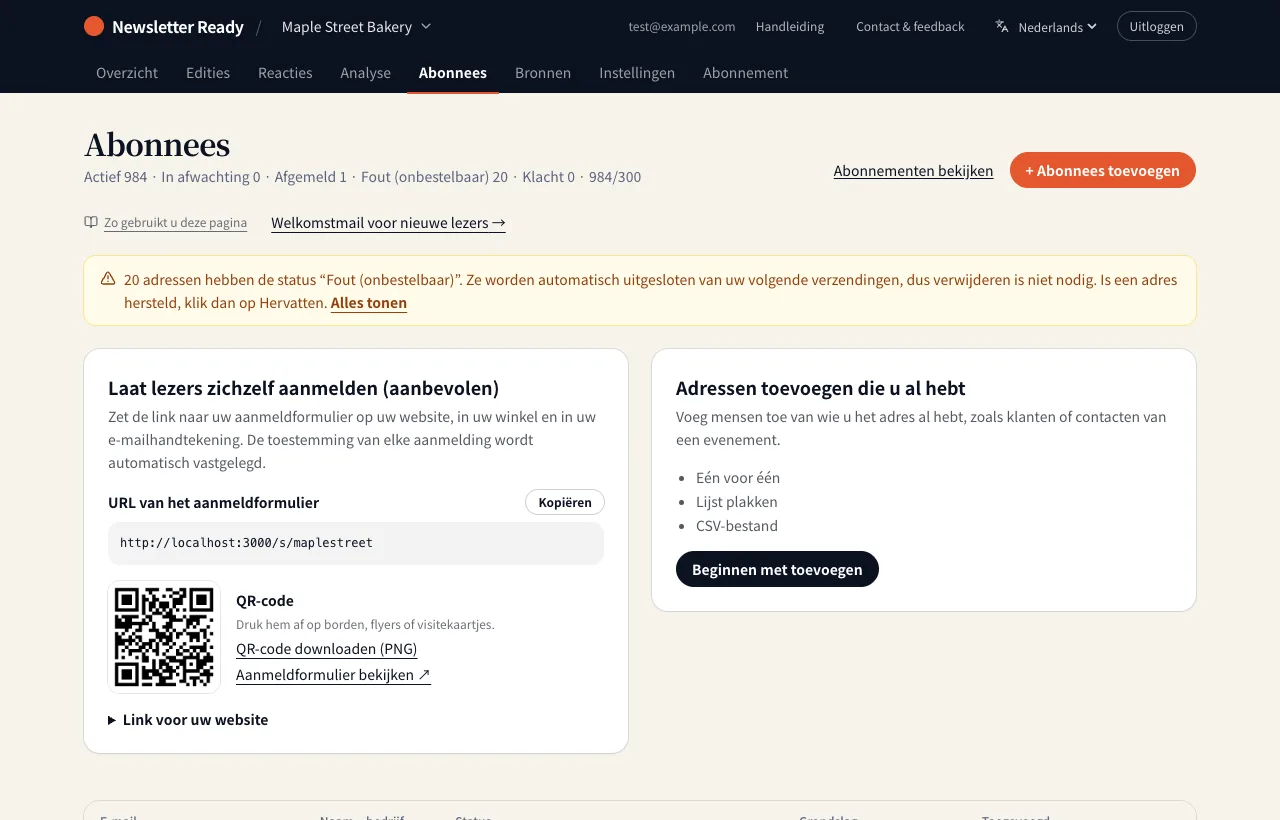The height and width of the screenshot is (820, 1280).
Task: Open 'Zo gebruikt u deze pagina' link
Action: [x=175, y=223]
